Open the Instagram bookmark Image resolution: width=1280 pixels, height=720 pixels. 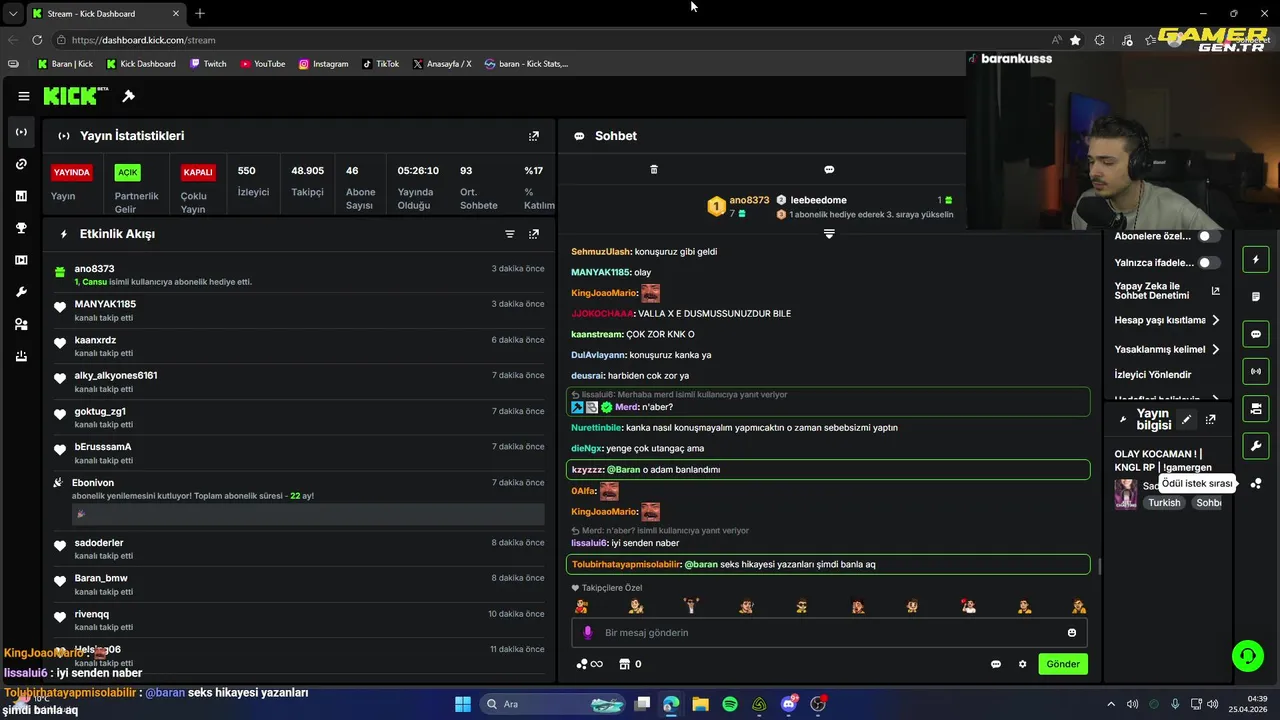(323, 64)
